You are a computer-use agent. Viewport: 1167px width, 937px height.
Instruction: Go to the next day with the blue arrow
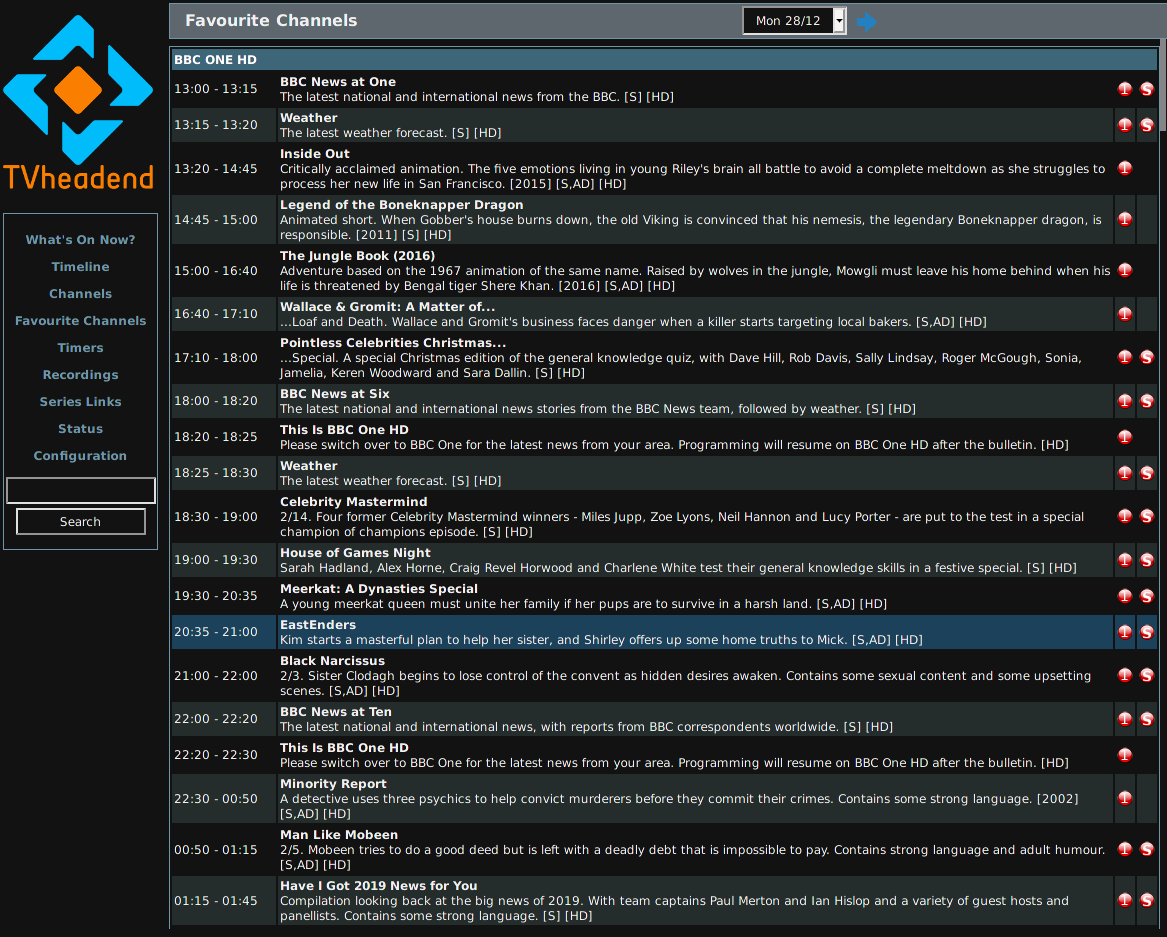pyautogui.click(x=866, y=22)
